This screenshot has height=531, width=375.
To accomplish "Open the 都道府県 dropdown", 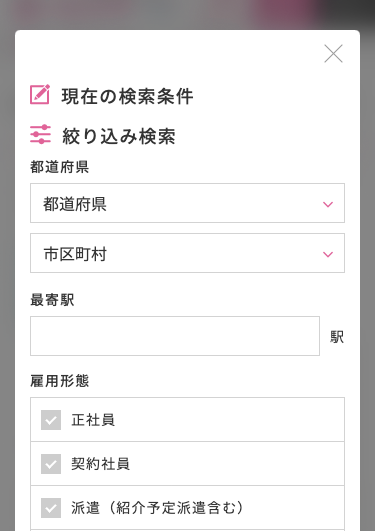I will 187,203.
